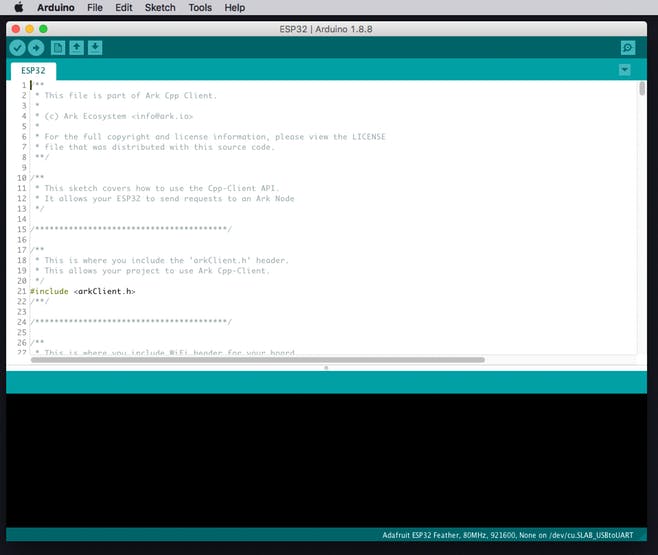Select the ESP32 sketch tab
This screenshot has height=555, width=658.
click(x=33, y=71)
